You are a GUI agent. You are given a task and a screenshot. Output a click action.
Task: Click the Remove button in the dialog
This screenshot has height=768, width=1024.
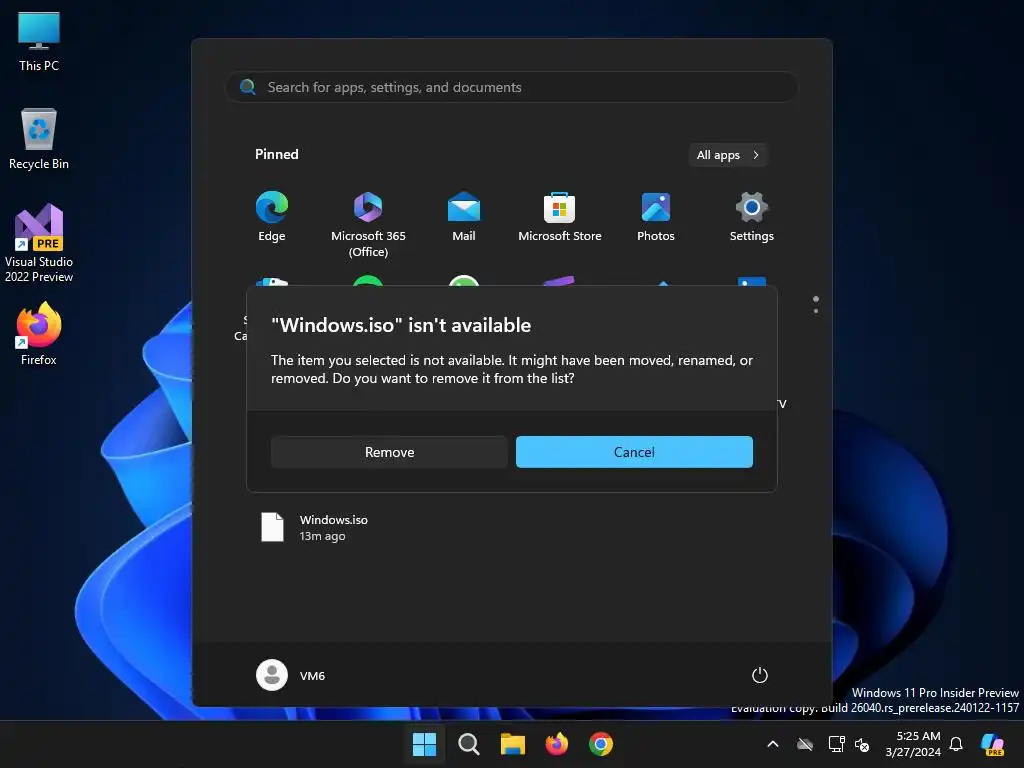pyautogui.click(x=389, y=452)
